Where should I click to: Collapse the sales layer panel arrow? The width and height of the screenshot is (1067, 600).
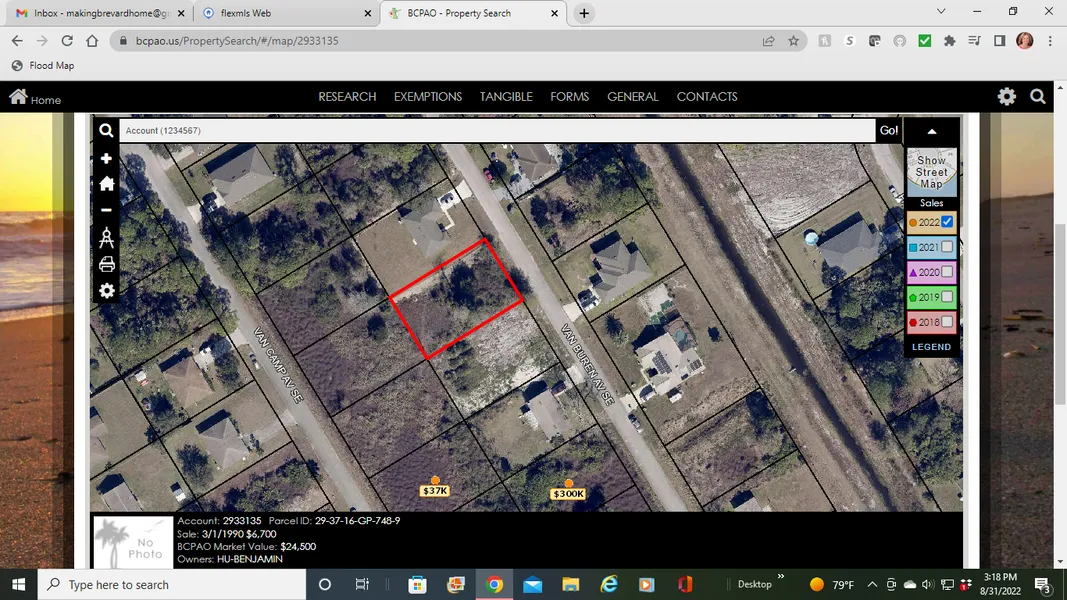pyautogui.click(x=932, y=131)
